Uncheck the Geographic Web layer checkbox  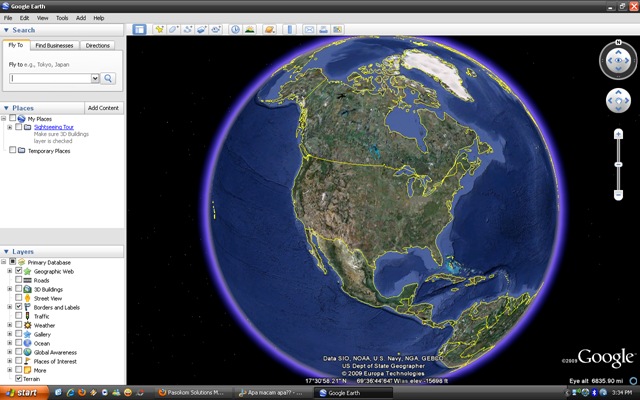coord(19,271)
